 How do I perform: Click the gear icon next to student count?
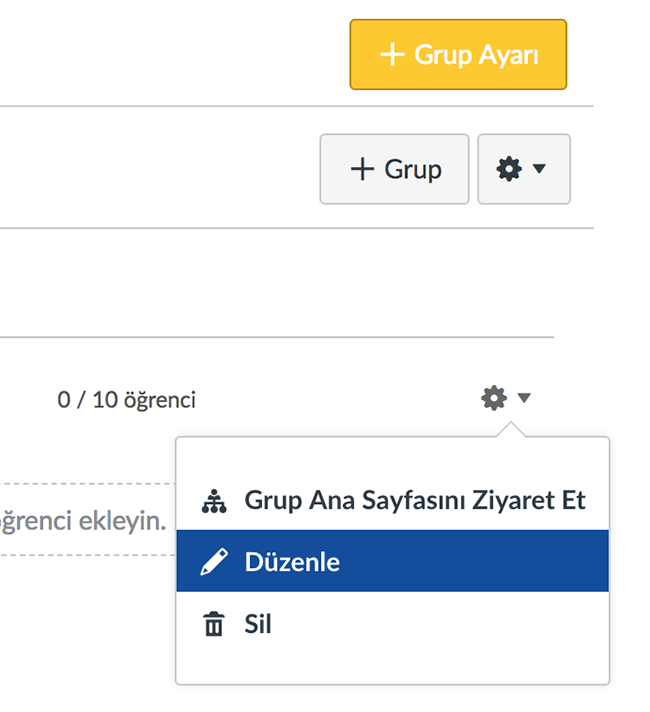494,398
